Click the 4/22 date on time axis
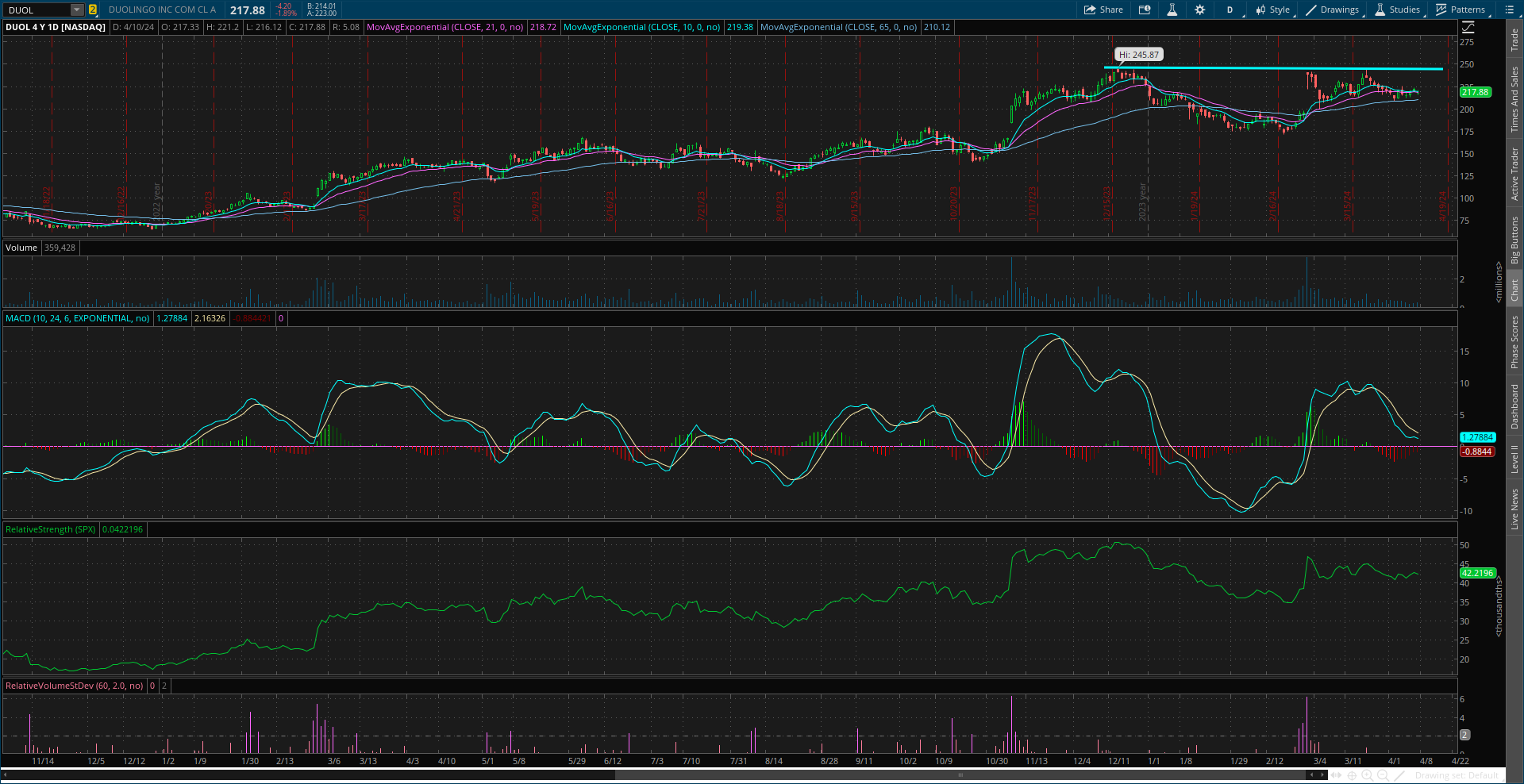 pyautogui.click(x=1460, y=761)
